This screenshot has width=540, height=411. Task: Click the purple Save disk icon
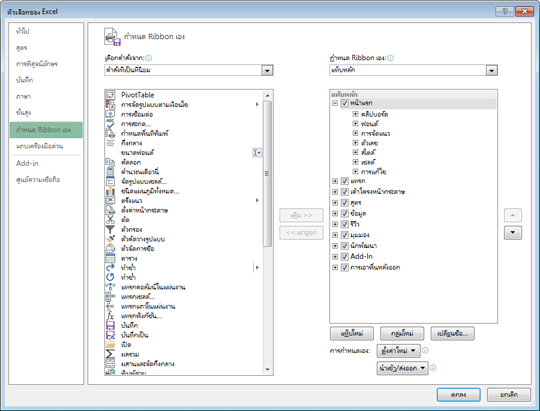click(110, 326)
